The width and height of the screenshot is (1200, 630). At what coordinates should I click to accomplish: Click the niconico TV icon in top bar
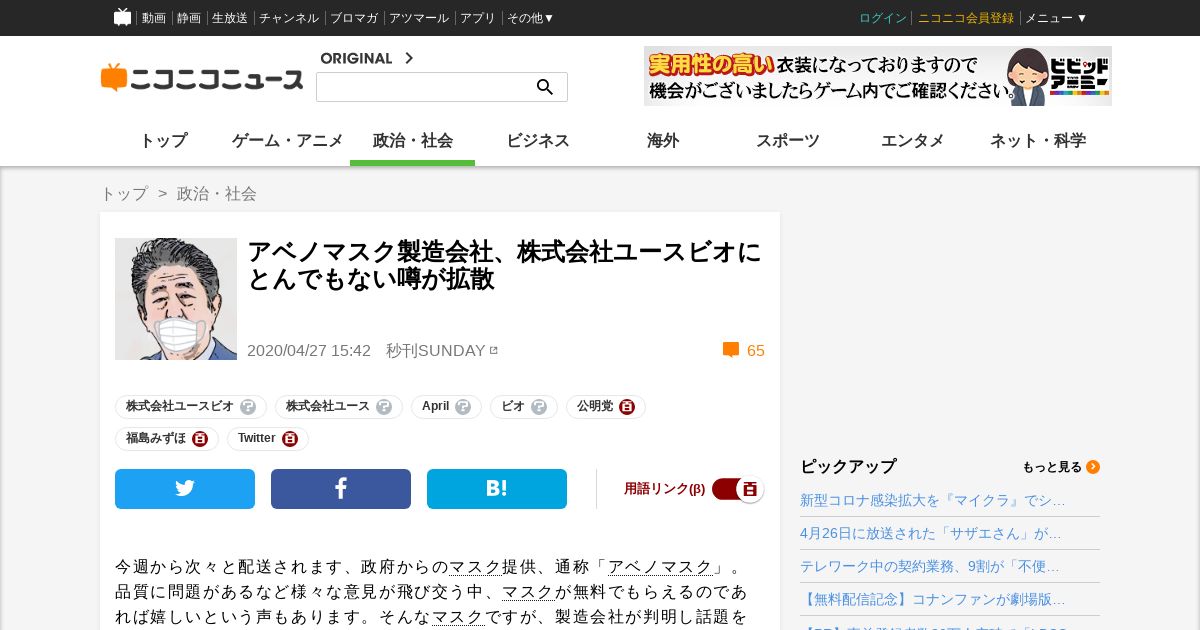pos(122,17)
